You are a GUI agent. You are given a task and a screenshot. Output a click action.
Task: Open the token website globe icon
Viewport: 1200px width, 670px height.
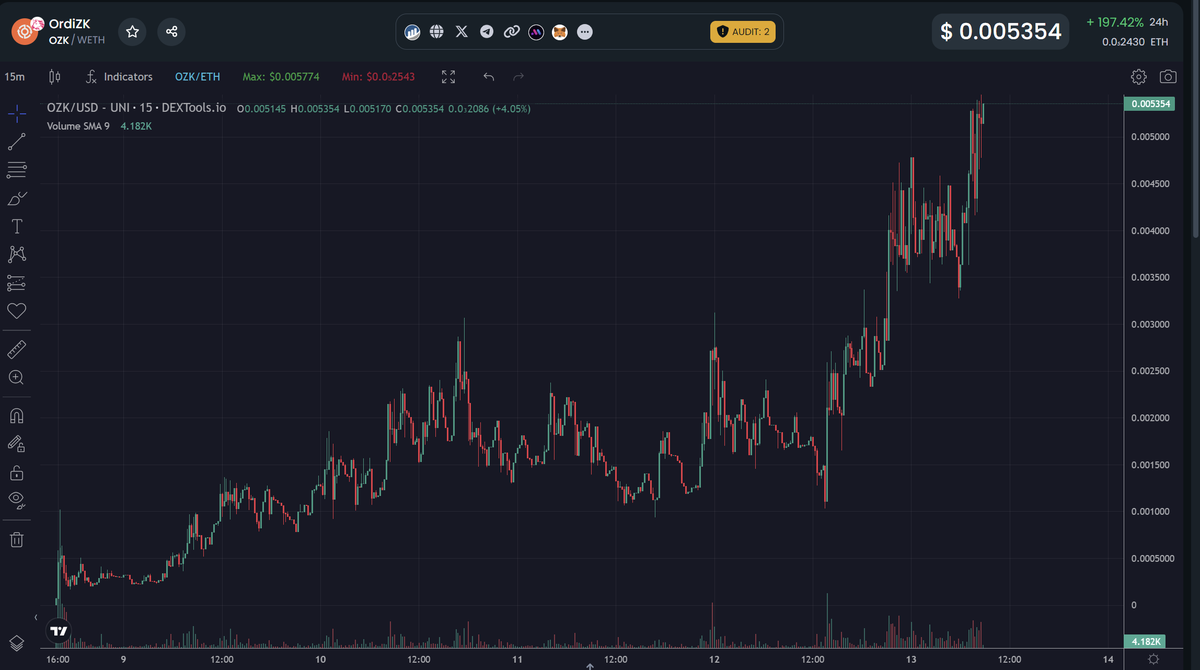point(437,32)
